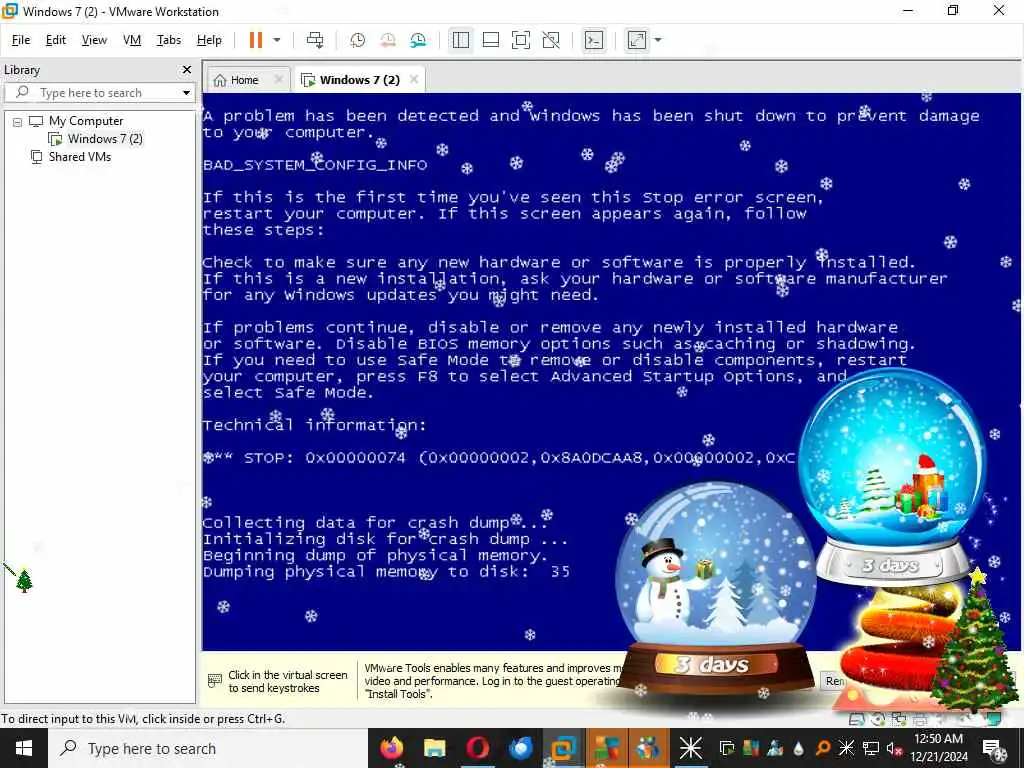
Task: Click the stretch guest display icon
Action: 637,40
